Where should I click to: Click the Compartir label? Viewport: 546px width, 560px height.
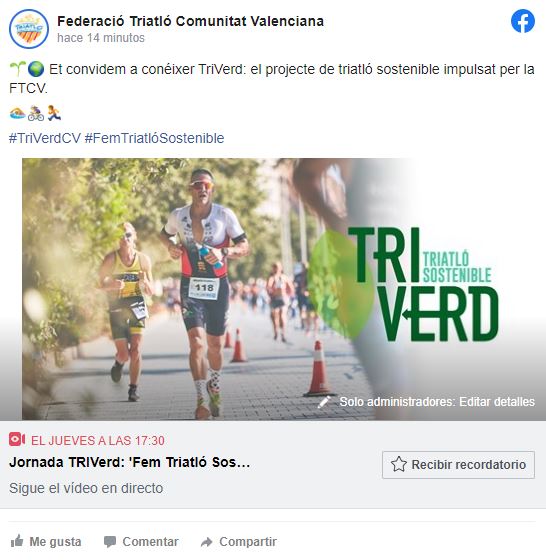pyautogui.click(x=248, y=542)
